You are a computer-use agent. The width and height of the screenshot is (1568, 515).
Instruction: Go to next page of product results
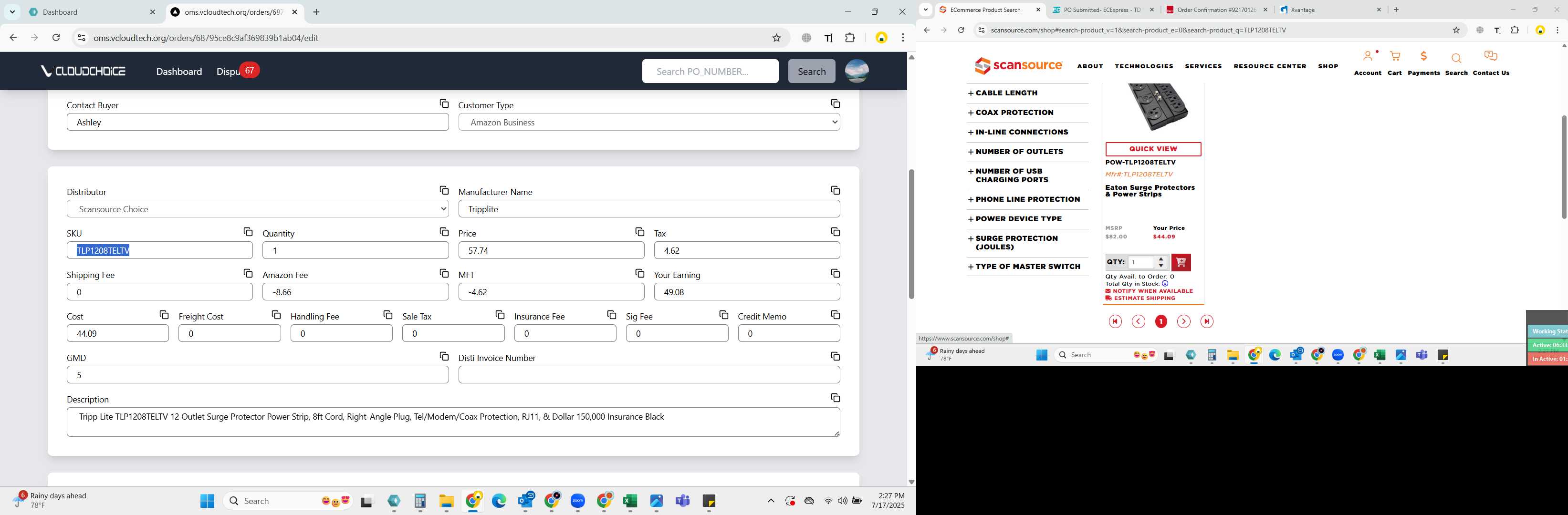(x=1183, y=322)
